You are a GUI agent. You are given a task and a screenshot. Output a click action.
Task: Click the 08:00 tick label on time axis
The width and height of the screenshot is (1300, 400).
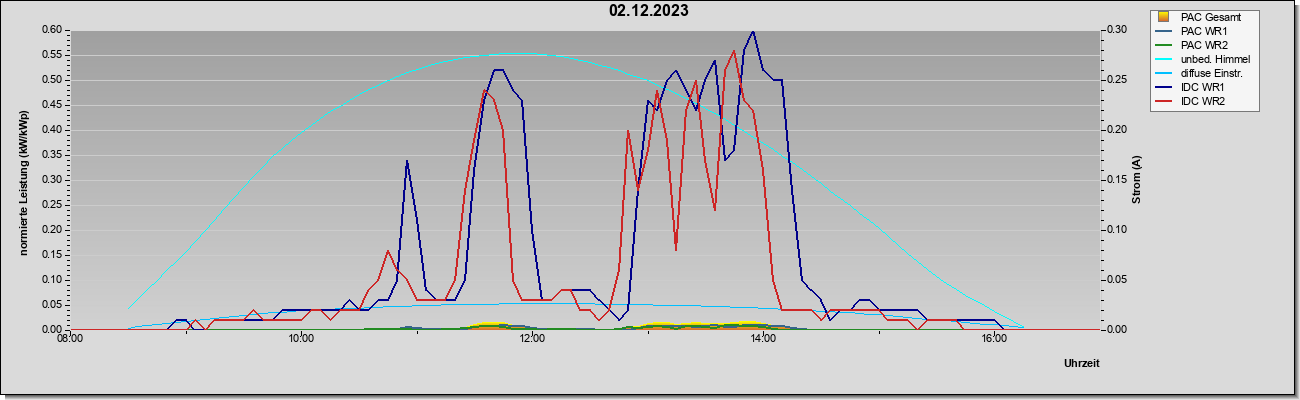click(x=70, y=340)
